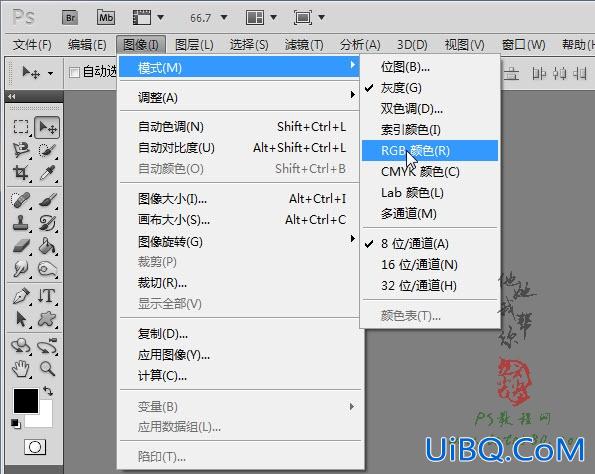The height and width of the screenshot is (474, 595).
Task: Click 位图(B)... bitmap mode entry
Action: click(430, 67)
